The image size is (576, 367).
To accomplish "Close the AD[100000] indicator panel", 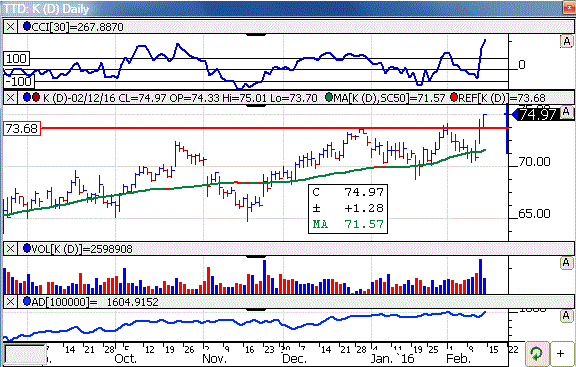I will pos(10,302).
